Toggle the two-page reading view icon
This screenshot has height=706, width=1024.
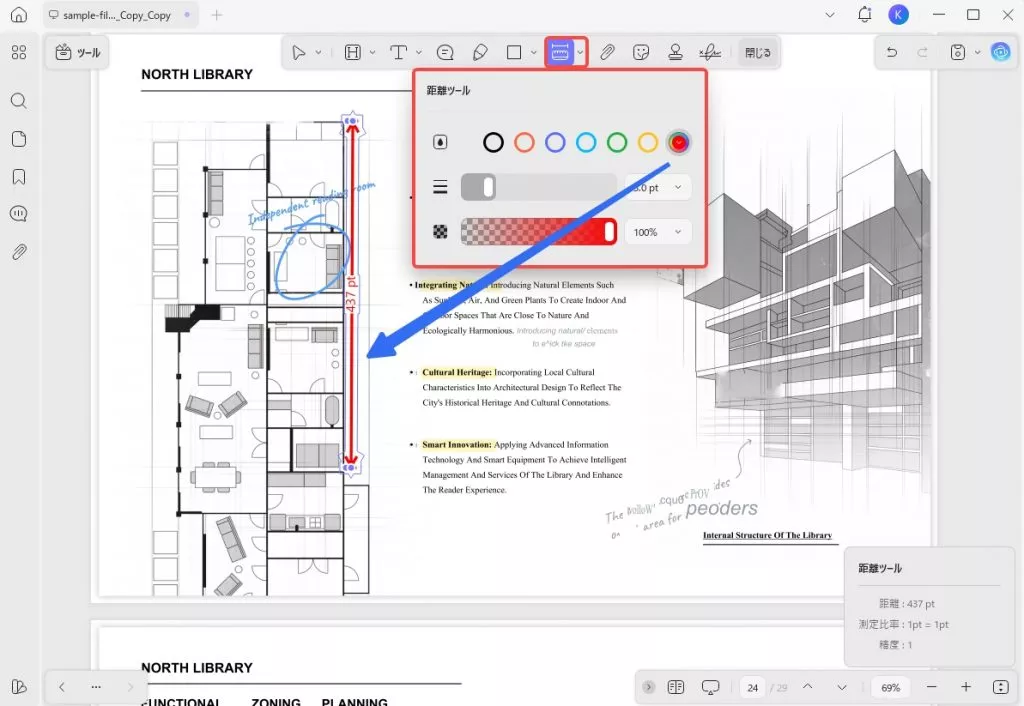tap(676, 687)
